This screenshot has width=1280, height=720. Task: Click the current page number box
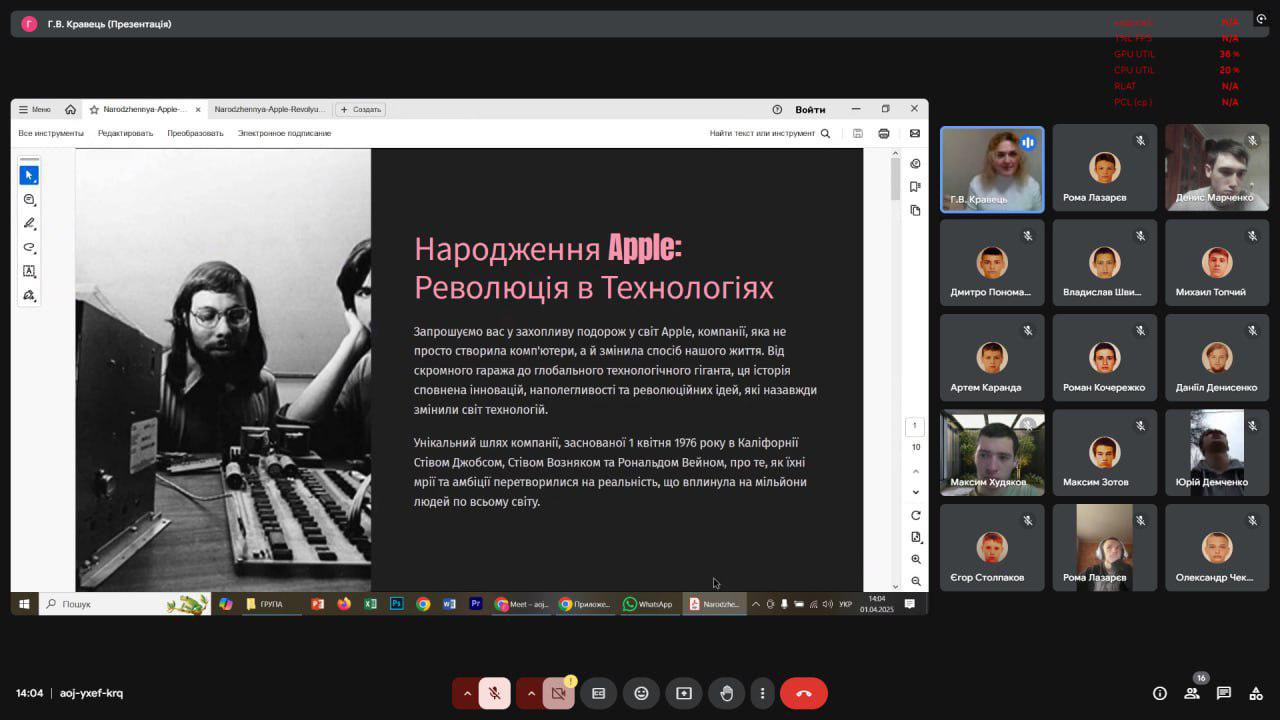(915, 426)
